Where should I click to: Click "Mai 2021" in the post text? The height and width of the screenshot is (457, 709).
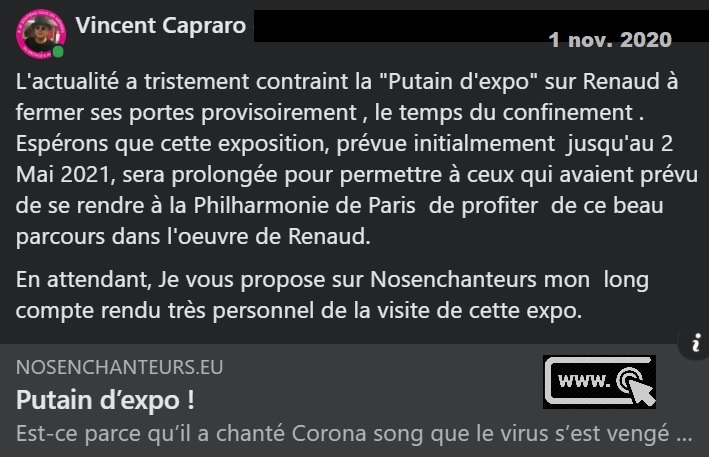pyautogui.click(x=63, y=174)
